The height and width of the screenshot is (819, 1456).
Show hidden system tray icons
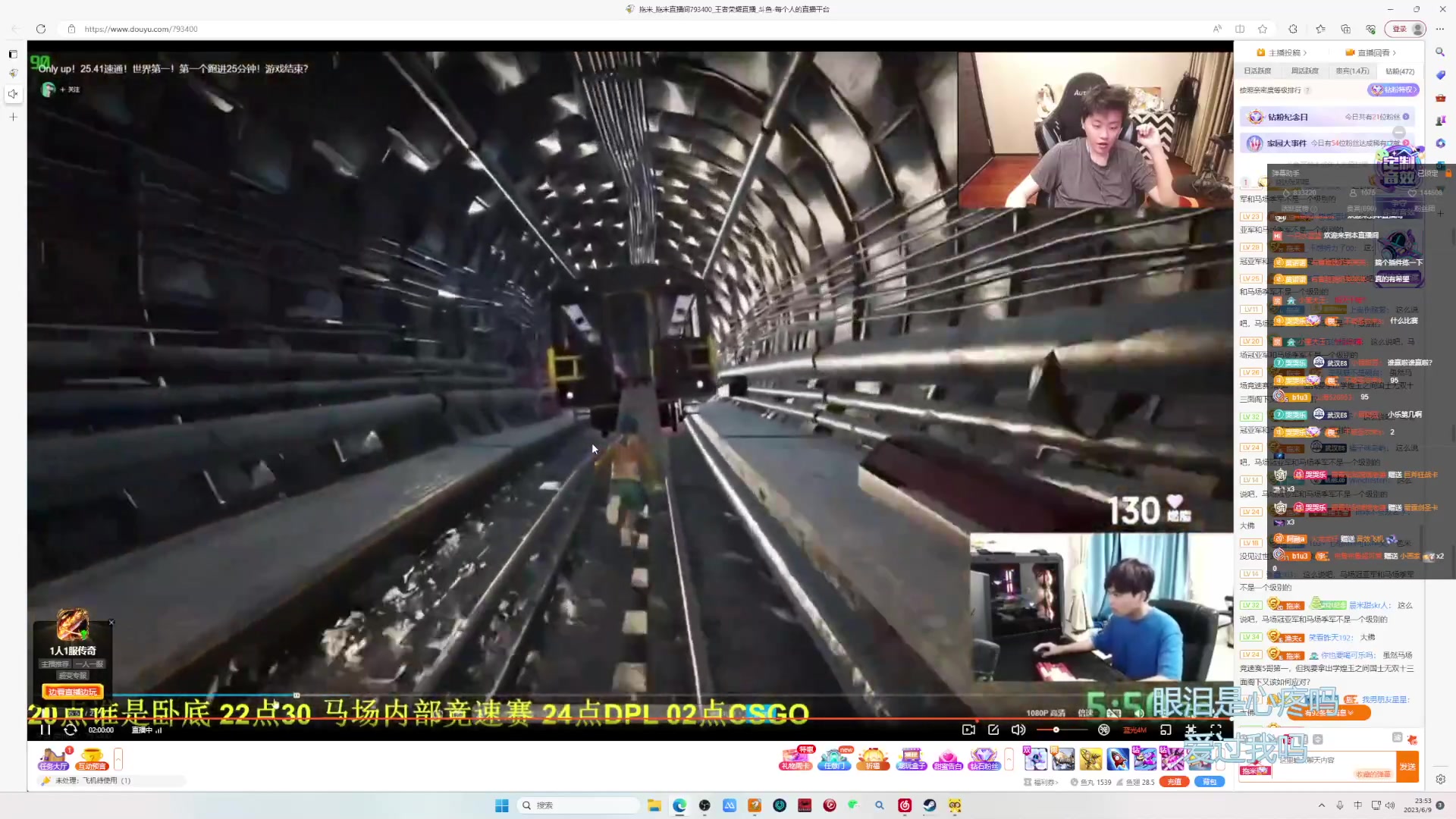coord(1322,805)
